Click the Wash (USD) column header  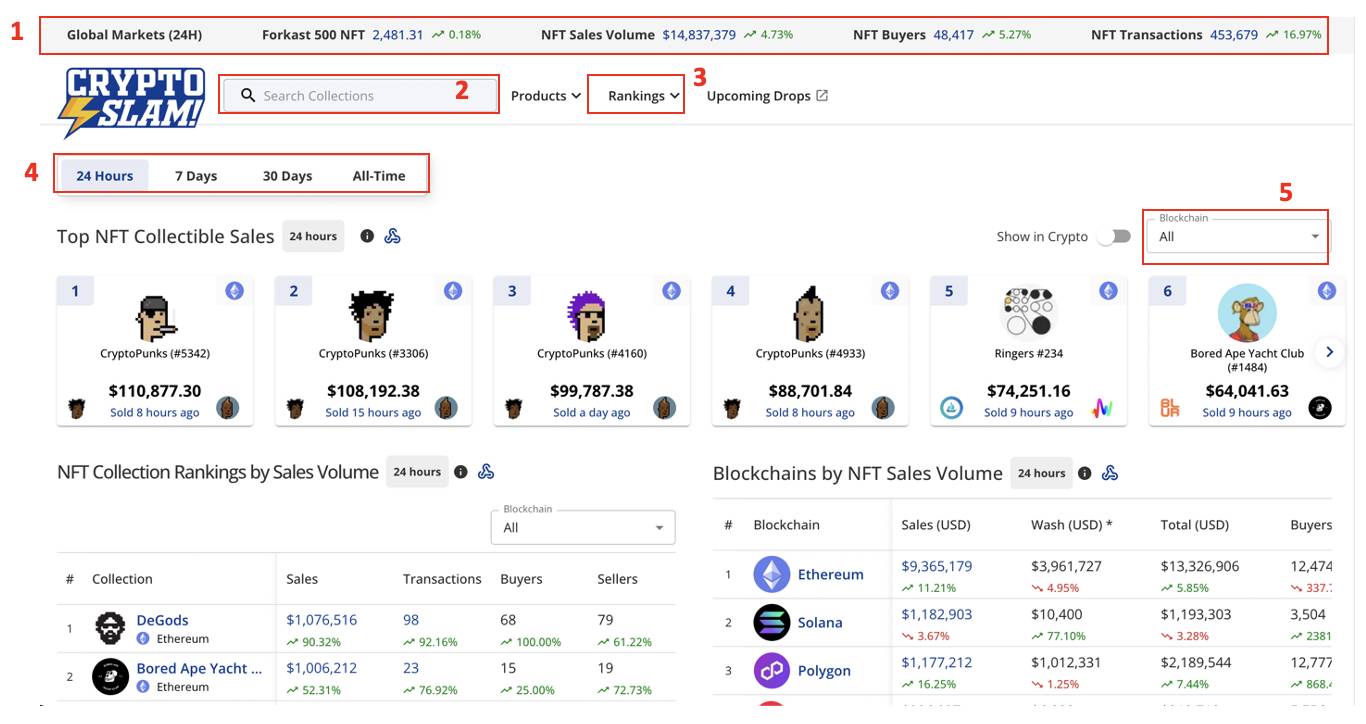(1071, 525)
